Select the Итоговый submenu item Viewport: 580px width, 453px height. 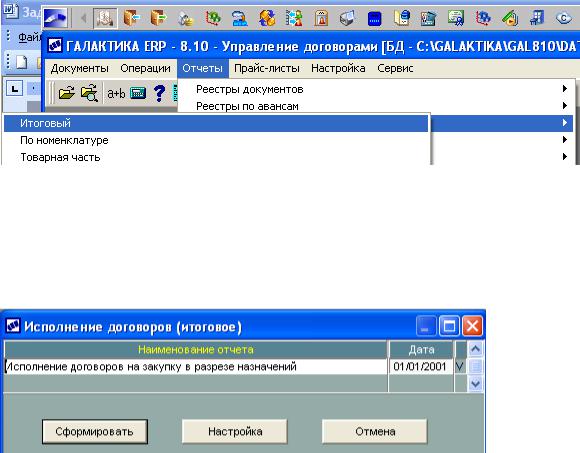216,123
